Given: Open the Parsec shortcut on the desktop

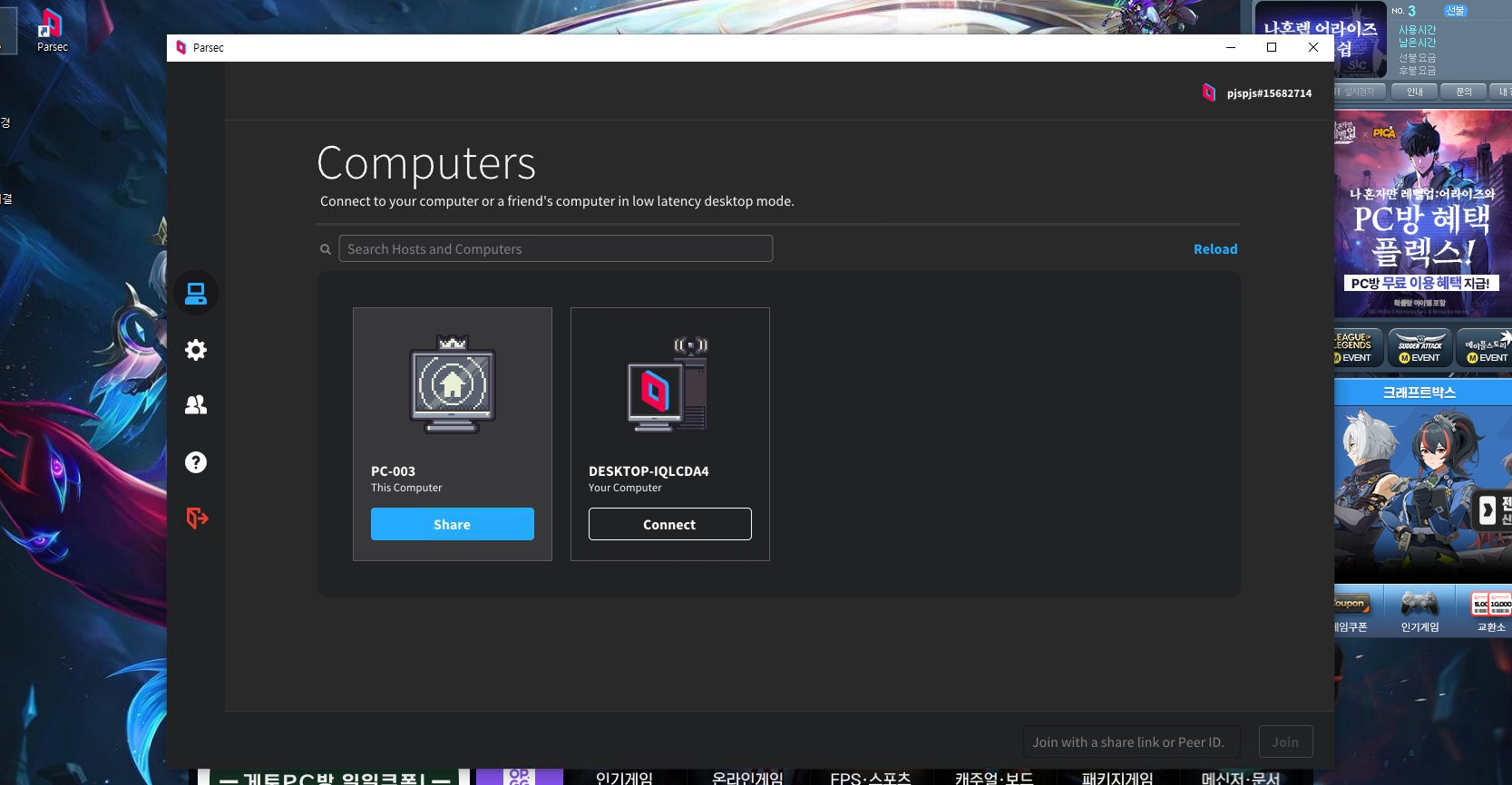Looking at the screenshot, I should point(52,30).
